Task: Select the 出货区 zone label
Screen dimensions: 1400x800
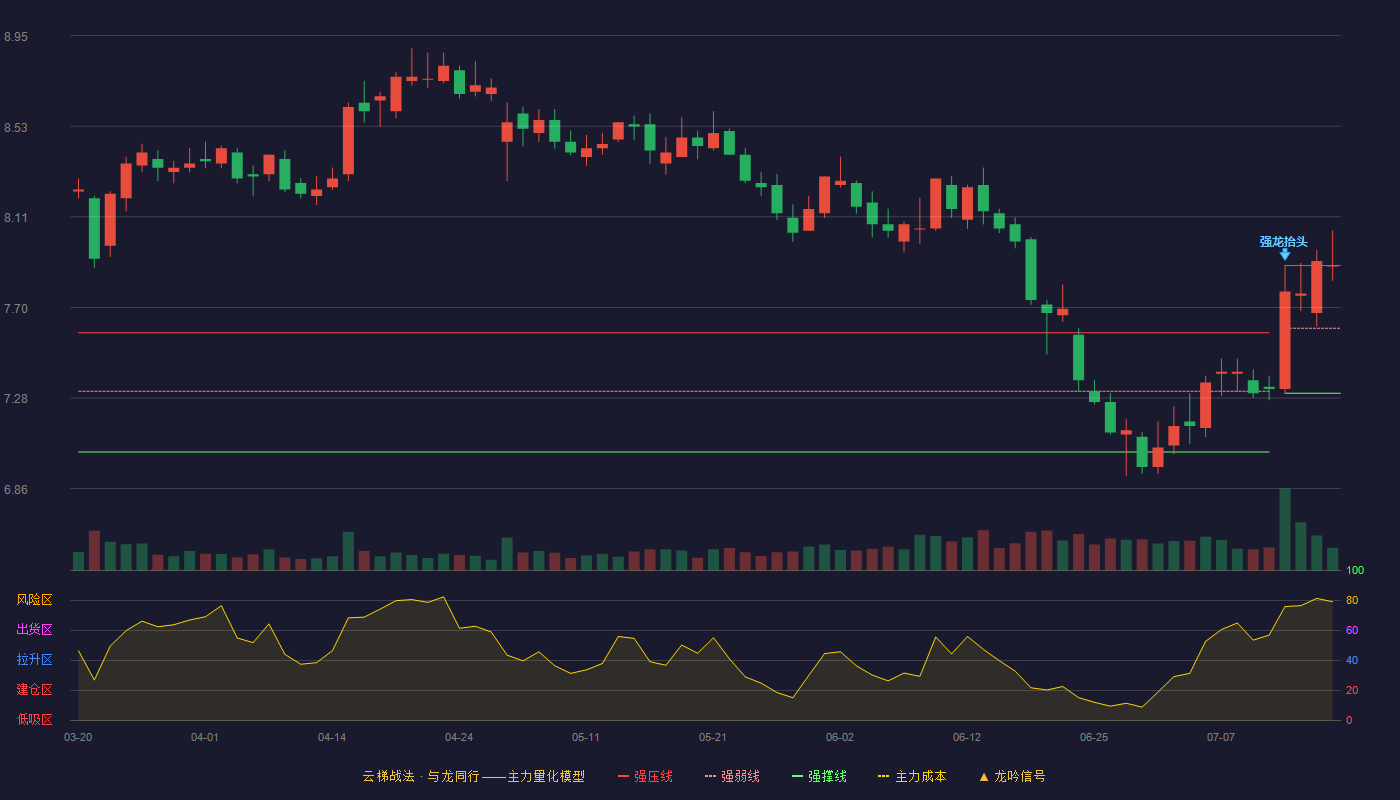Action: pyautogui.click(x=34, y=630)
